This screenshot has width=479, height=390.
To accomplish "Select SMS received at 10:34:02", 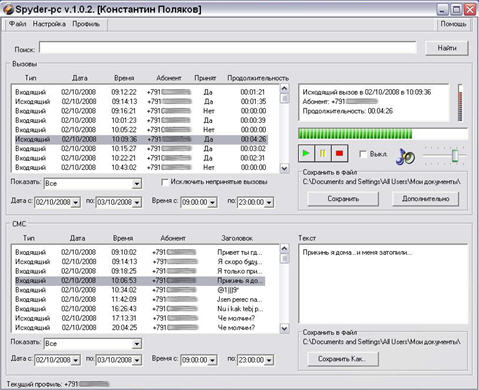I will [x=139, y=290].
